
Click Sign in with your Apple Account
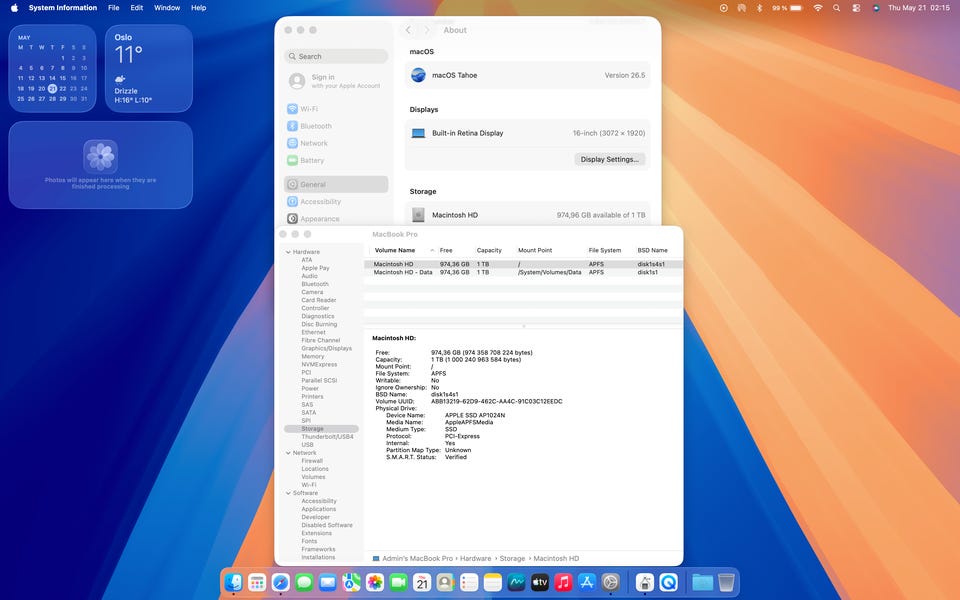pyautogui.click(x=336, y=81)
